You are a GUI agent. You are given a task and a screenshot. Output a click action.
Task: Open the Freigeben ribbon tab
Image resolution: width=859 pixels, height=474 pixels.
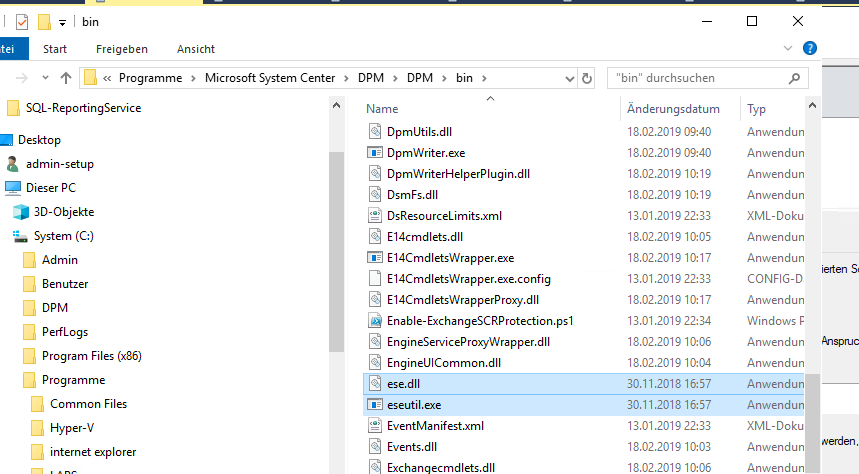122,49
